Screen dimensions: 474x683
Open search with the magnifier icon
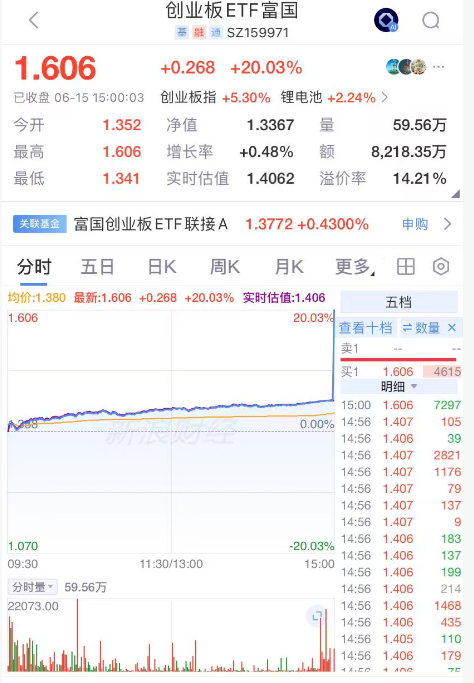tap(431, 20)
